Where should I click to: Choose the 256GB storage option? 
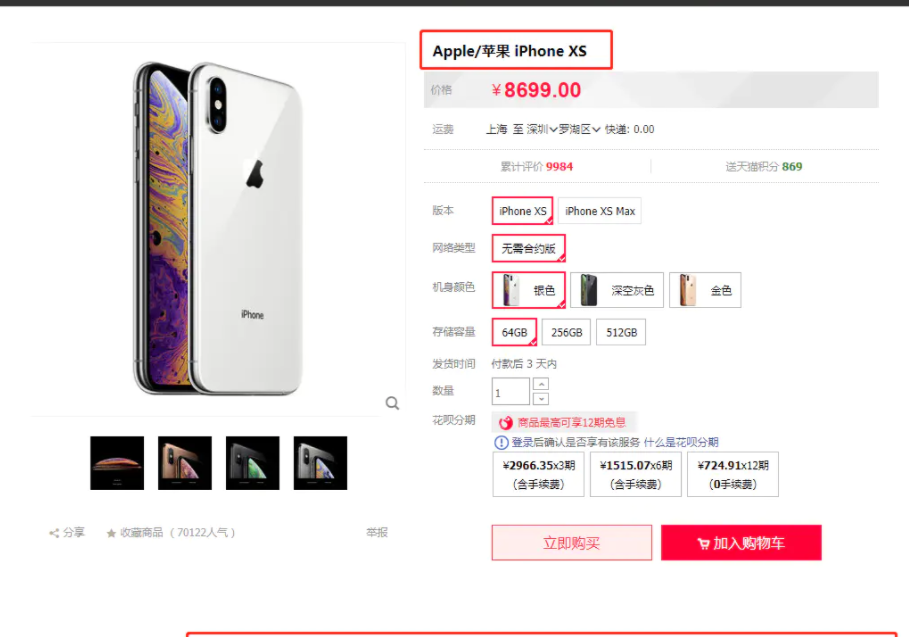[x=566, y=333]
